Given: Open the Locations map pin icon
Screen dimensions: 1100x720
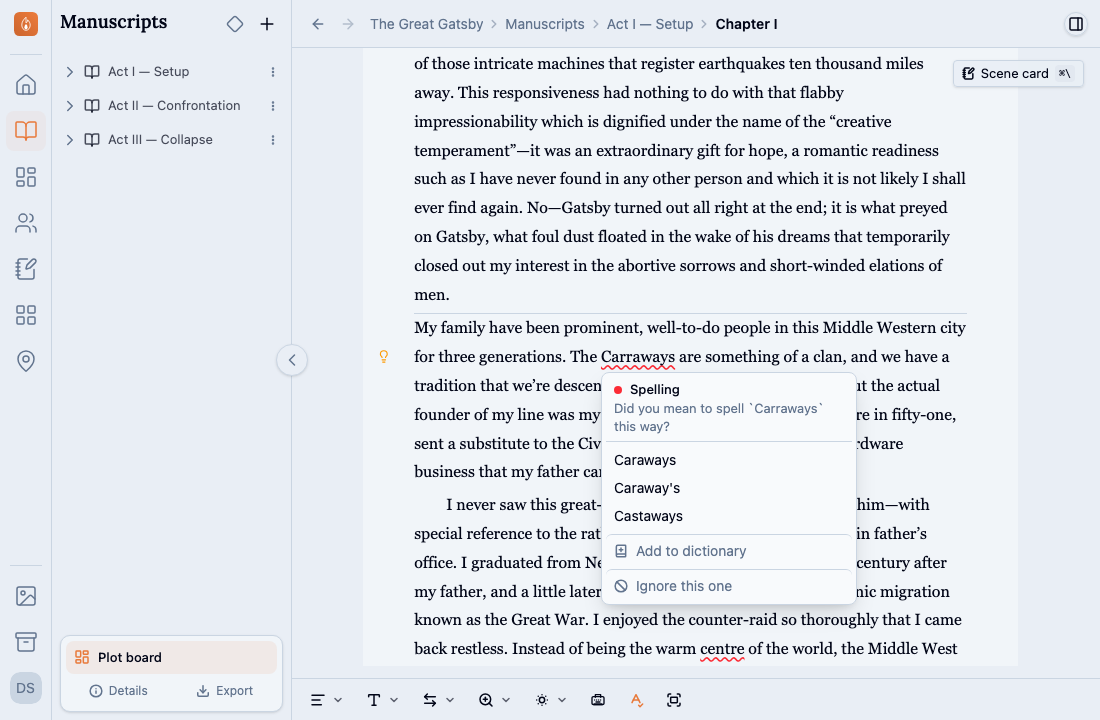Looking at the screenshot, I should (x=26, y=361).
